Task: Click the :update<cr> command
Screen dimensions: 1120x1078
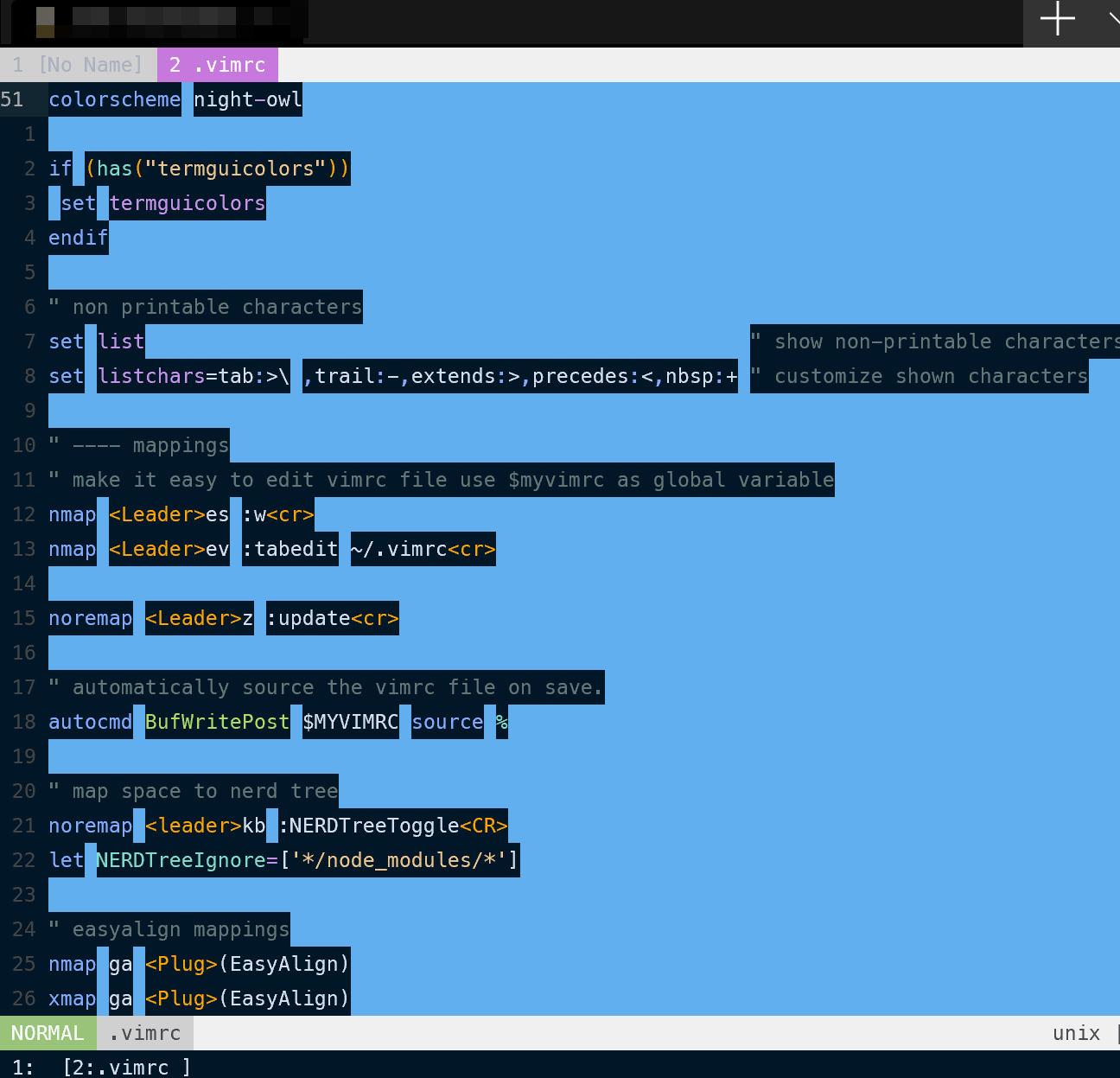Action: click(333, 618)
